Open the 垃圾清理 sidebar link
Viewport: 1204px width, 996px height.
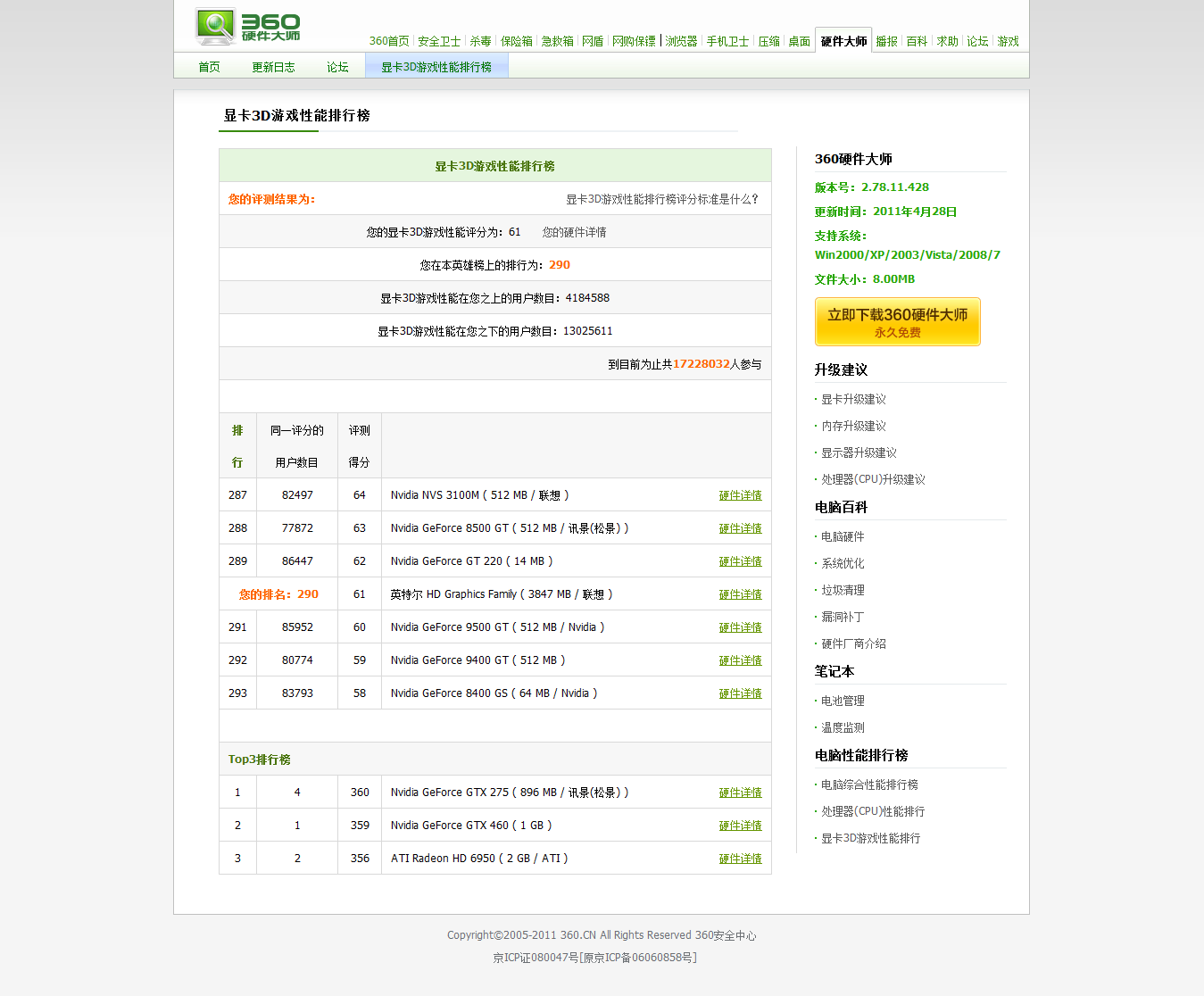(x=843, y=590)
